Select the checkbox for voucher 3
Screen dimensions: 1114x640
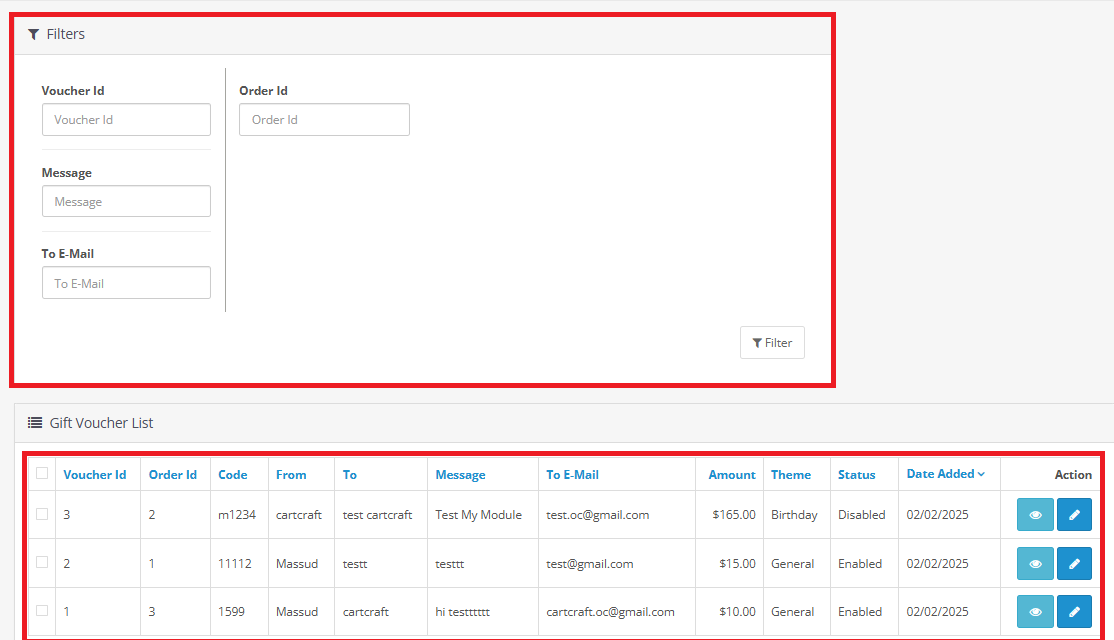[42, 514]
